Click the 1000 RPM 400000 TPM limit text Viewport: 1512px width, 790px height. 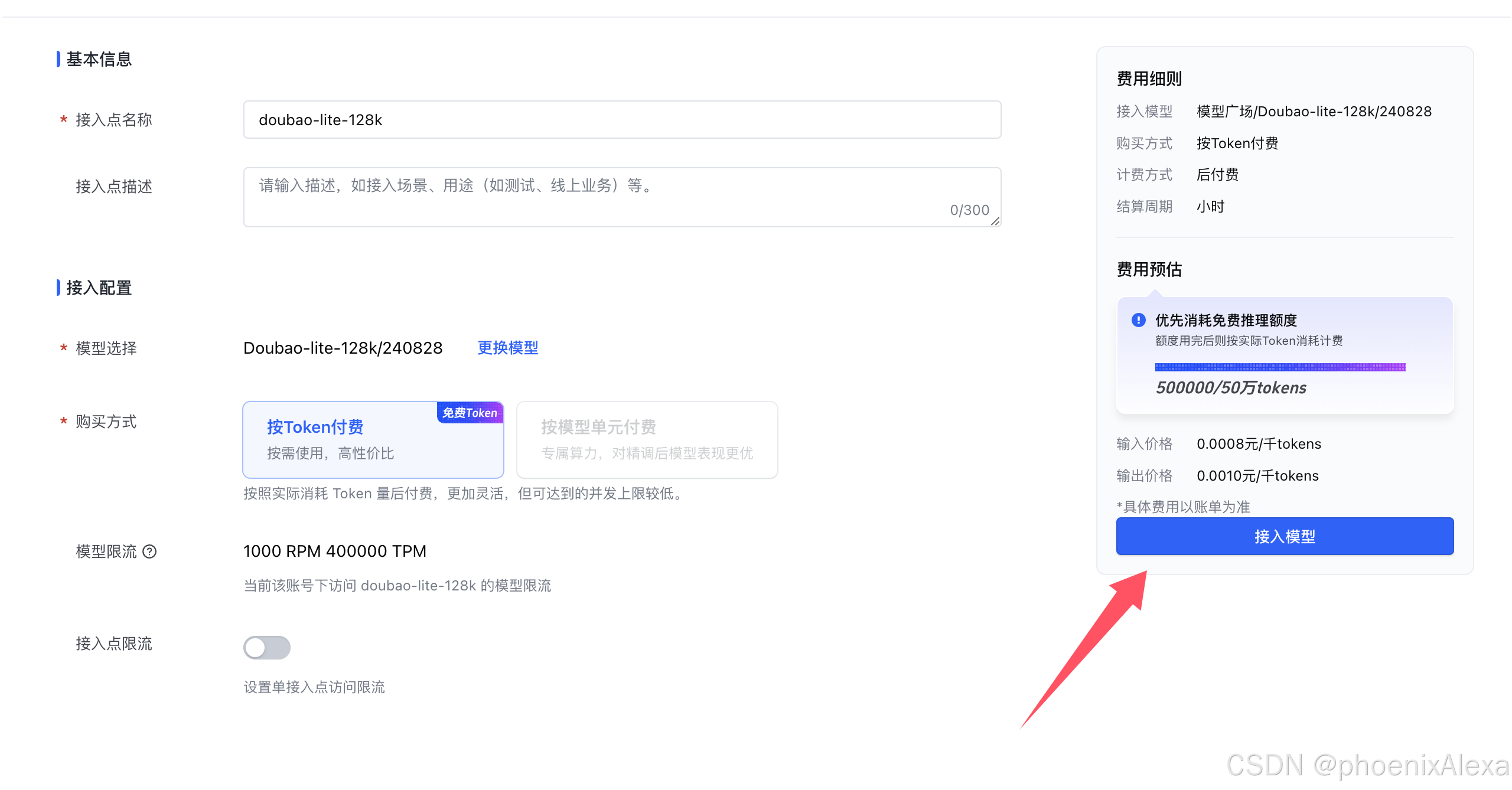tap(334, 551)
